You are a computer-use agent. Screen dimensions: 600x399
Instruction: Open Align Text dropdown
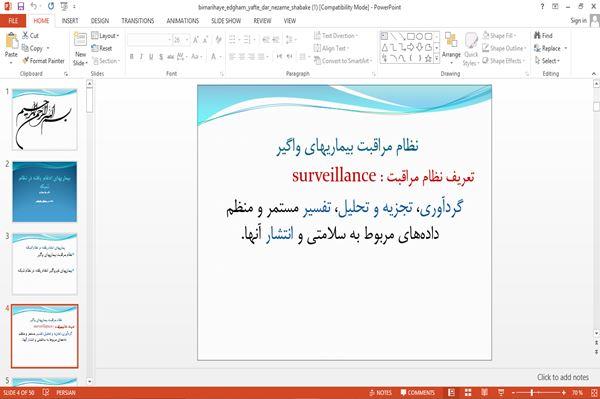click(331, 48)
